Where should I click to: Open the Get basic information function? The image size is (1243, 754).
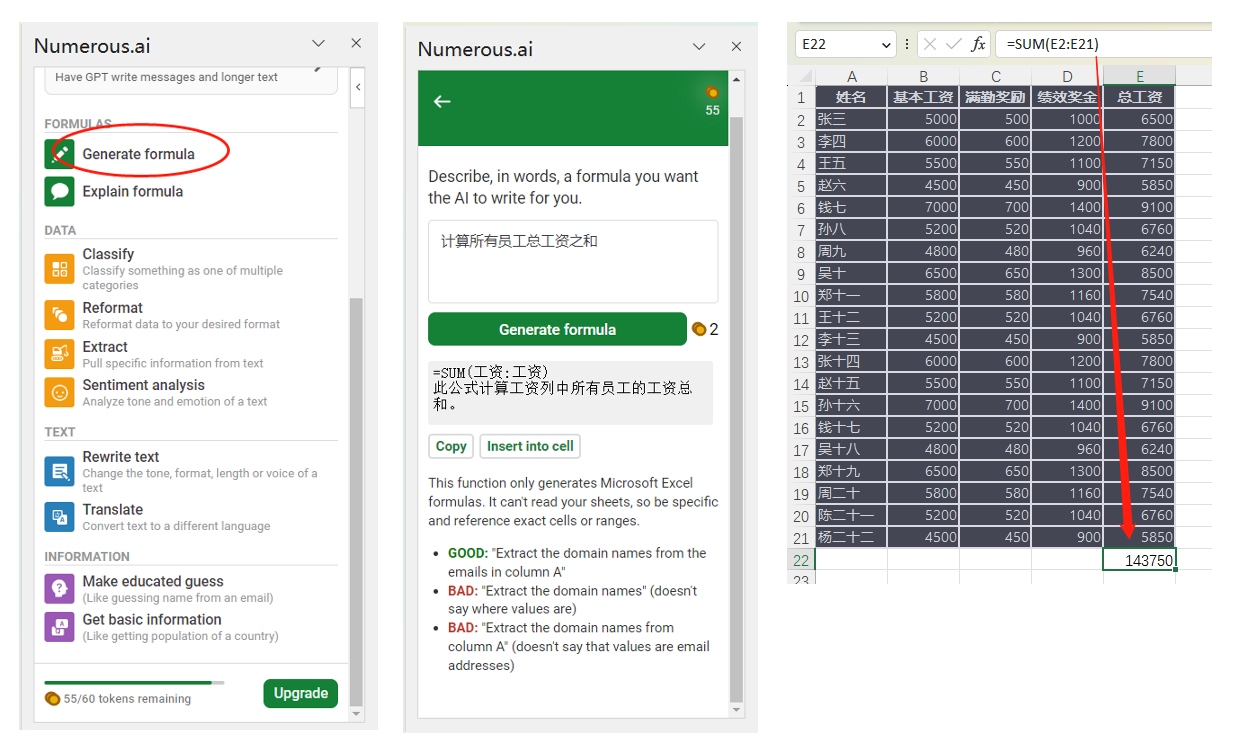tap(151, 619)
